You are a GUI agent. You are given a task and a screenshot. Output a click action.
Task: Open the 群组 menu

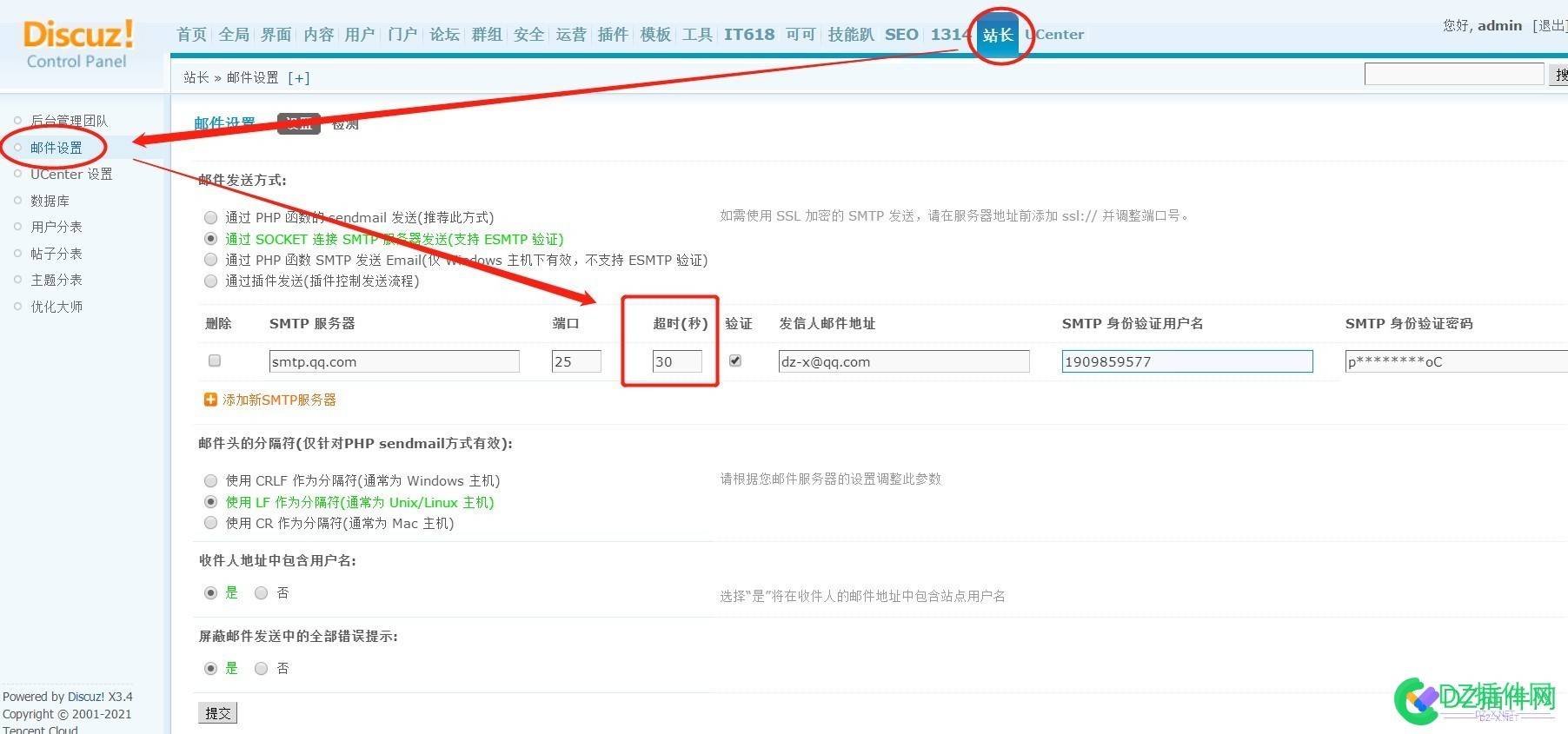[x=487, y=35]
